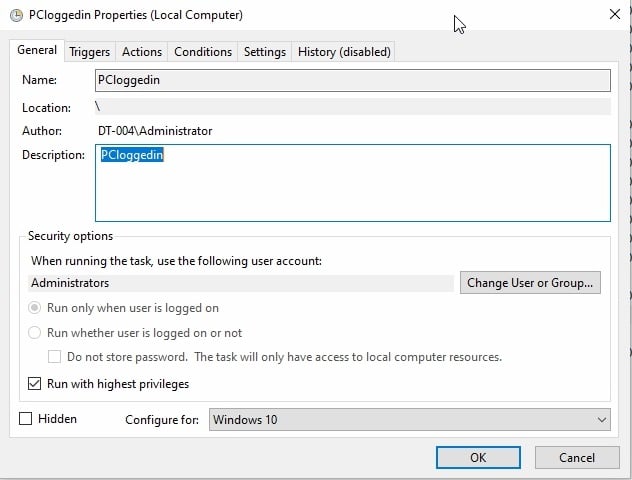Open the Triggers tab
Screen dimensions: 632x480
pyautogui.click(x=89, y=52)
